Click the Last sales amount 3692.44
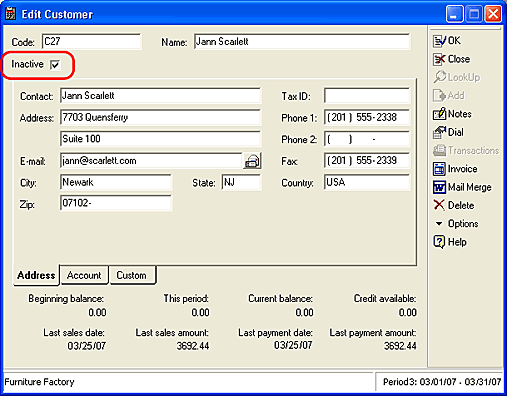This screenshot has height=396, width=507. pos(193,346)
